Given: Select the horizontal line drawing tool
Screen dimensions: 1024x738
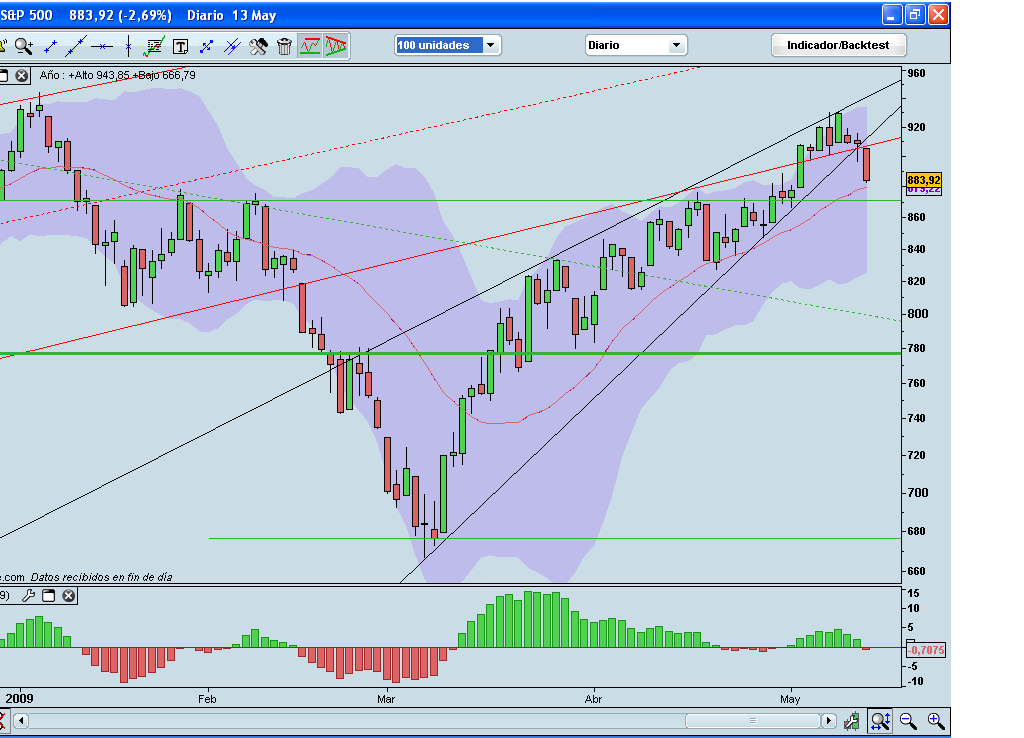Looking at the screenshot, I should point(102,46).
